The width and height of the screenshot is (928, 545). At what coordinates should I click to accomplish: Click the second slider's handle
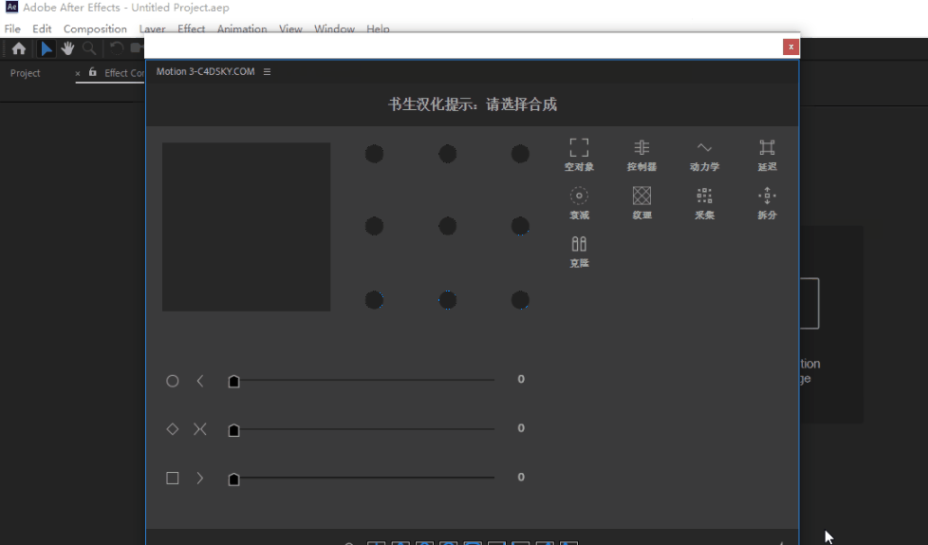[234, 430]
